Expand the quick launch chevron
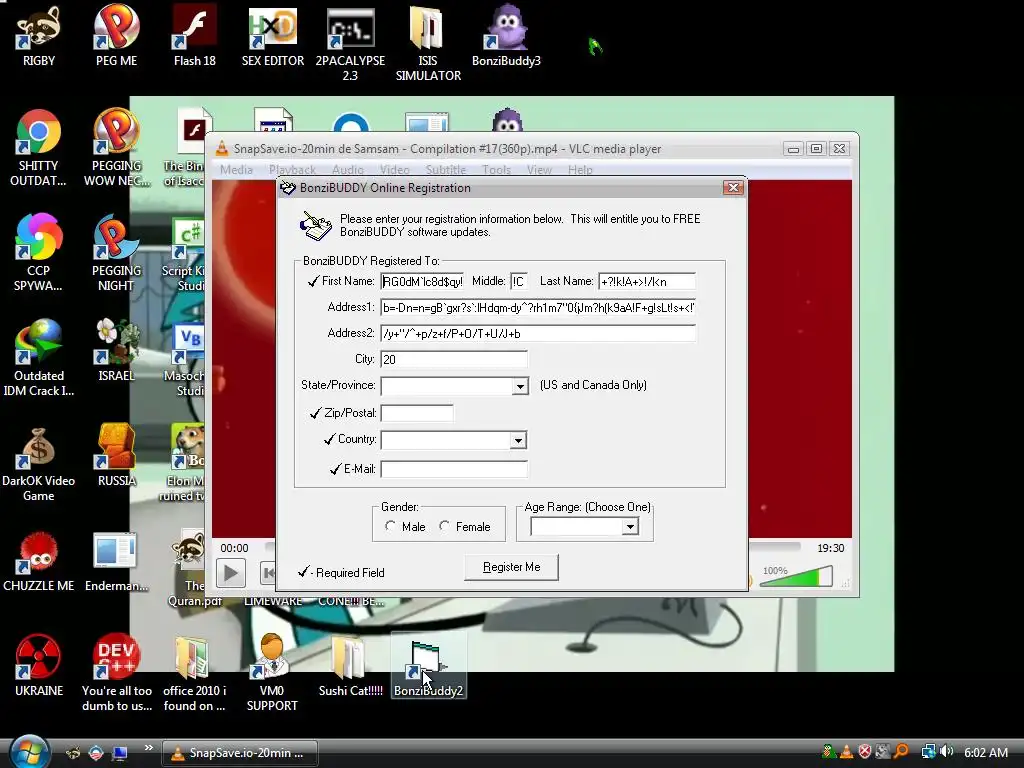1024x768 pixels. [x=148, y=748]
